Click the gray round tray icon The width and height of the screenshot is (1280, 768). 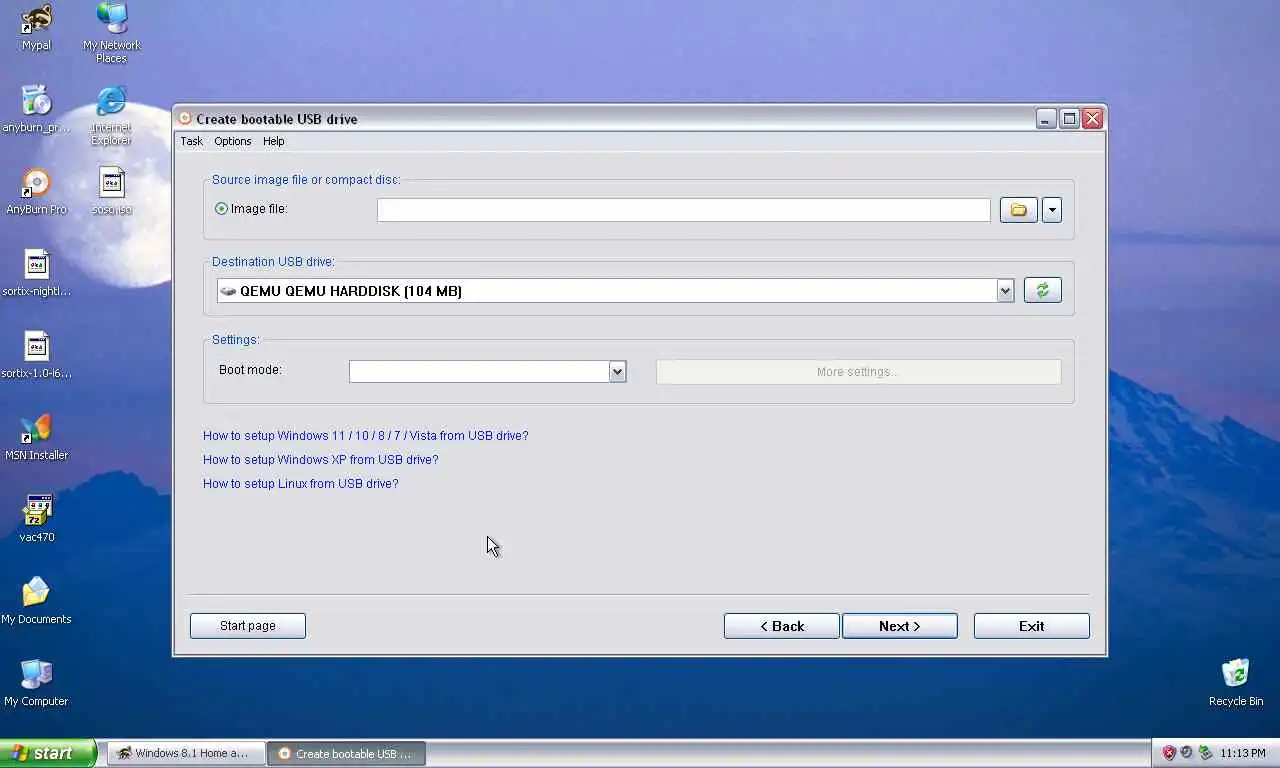(1186, 753)
